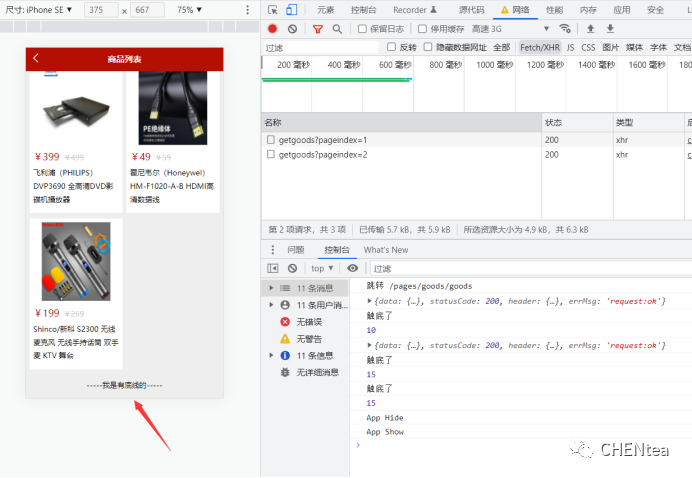Image resolution: width=692 pixels, height=478 pixels.
Task: Open the '源代码' Sources tab
Action: 471,10
